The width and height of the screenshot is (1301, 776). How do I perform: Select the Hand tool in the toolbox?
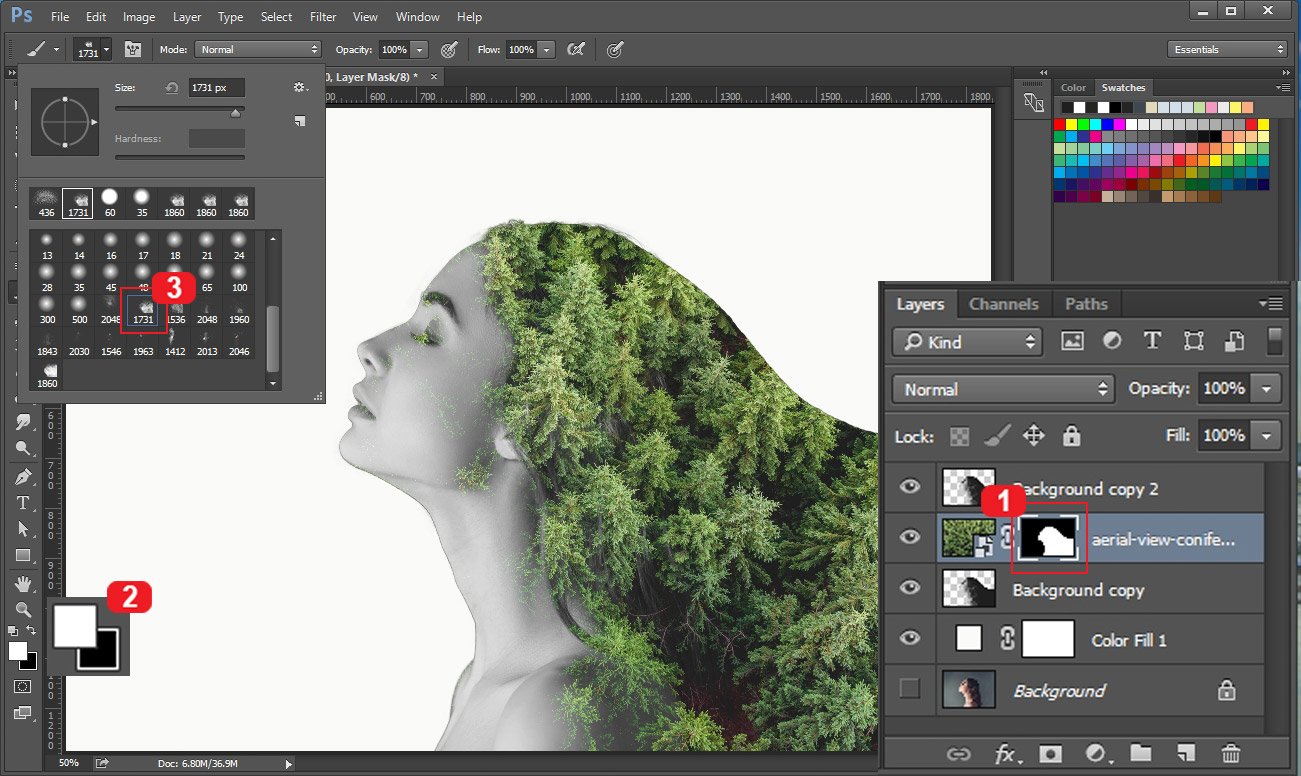point(22,583)
